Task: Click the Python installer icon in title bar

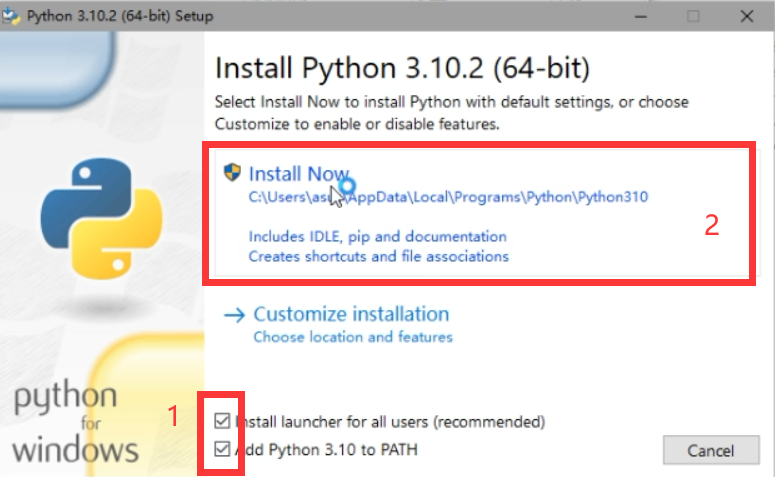Action: [10, 16]
